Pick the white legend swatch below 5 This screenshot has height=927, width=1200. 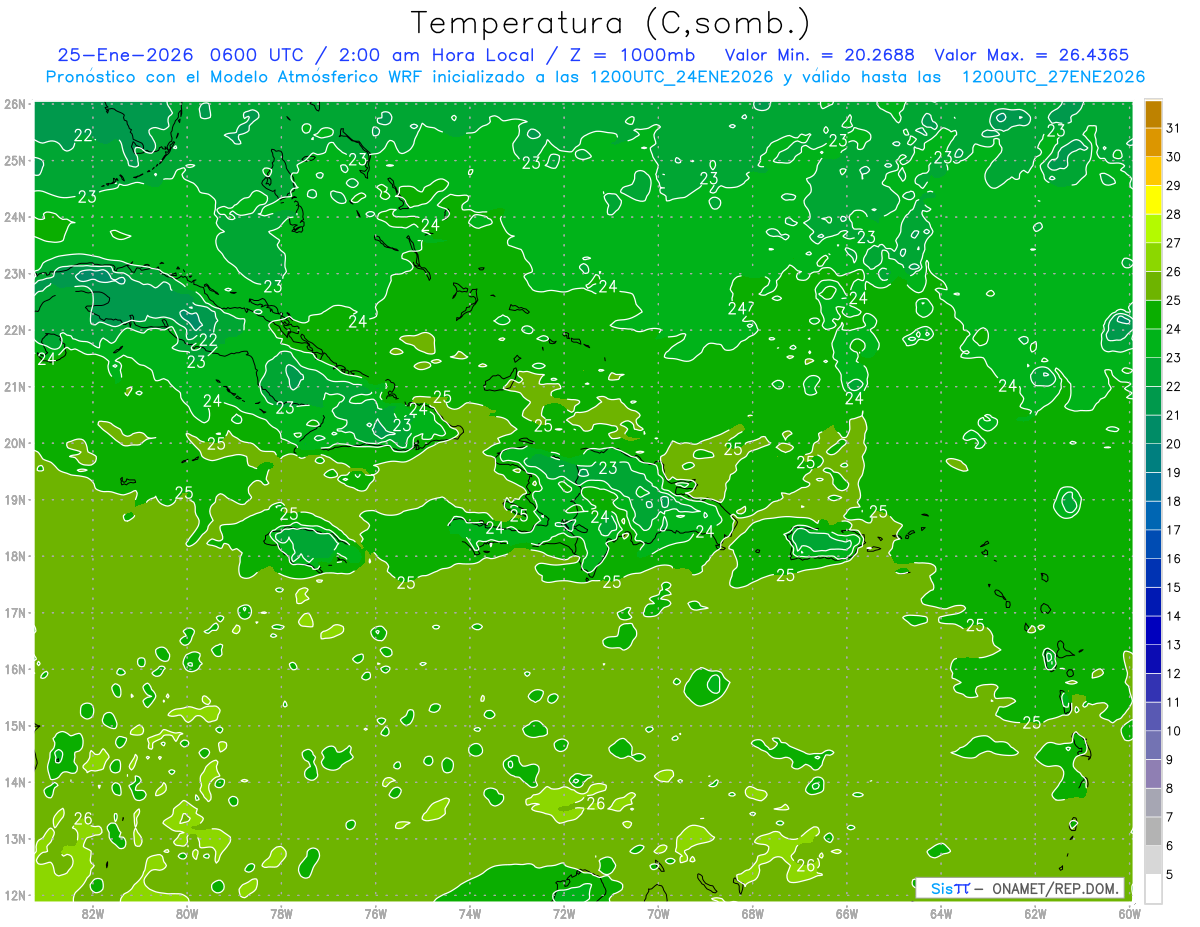pos(1153,889)
